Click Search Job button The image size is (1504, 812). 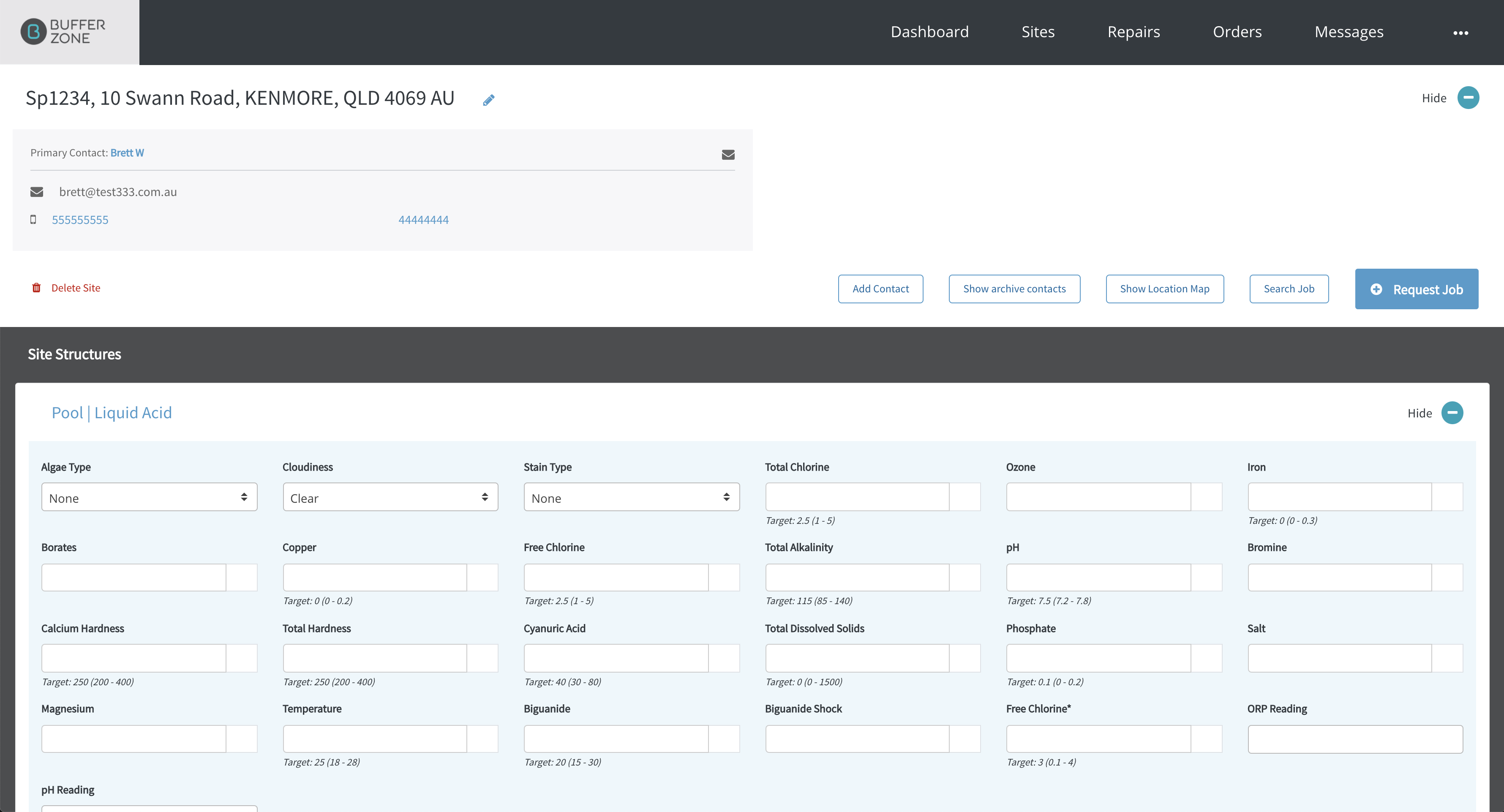[1289, 289]
